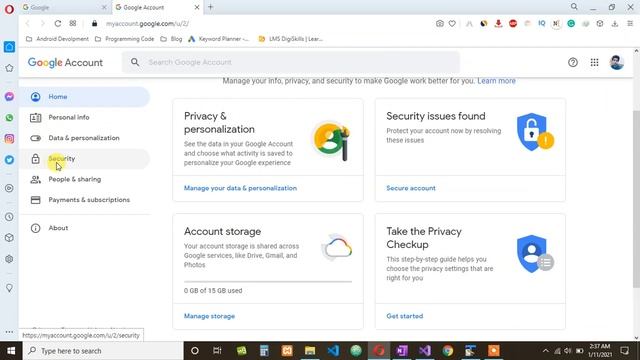Reload the current page
Image resolution: width=640 pixels, height=360 pixels.
pos(58,24)
